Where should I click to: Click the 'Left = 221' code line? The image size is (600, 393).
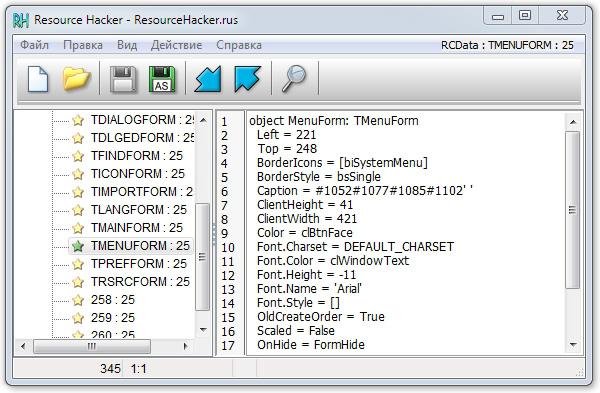286,135
